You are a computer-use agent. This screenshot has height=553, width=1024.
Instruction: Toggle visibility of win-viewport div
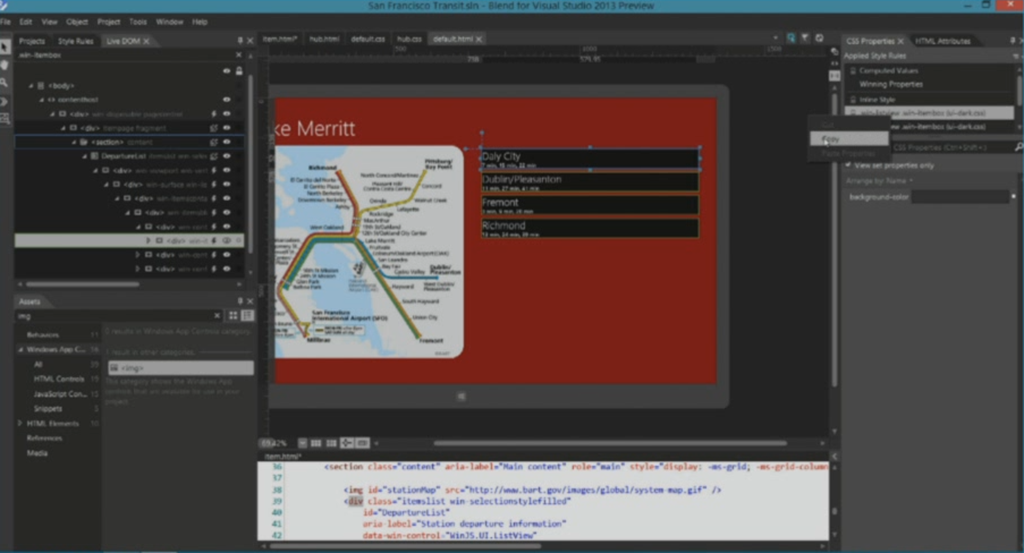click(227, 170)
